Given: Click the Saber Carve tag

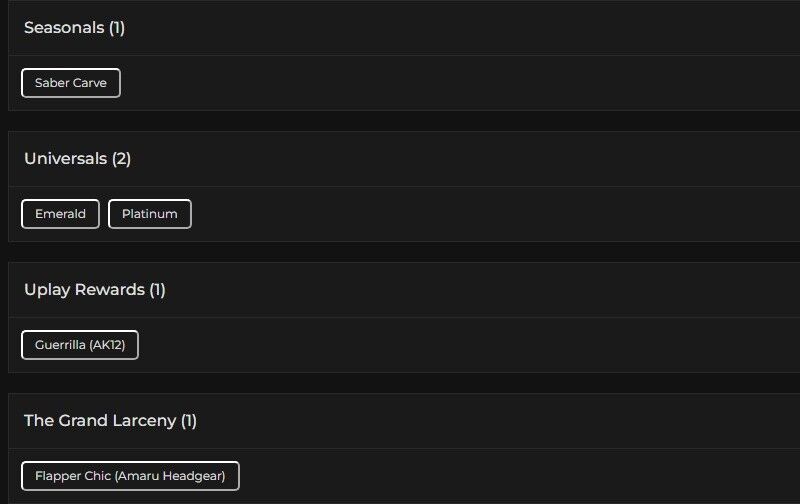Looking at the screenshot, I should tap(71, 83).
